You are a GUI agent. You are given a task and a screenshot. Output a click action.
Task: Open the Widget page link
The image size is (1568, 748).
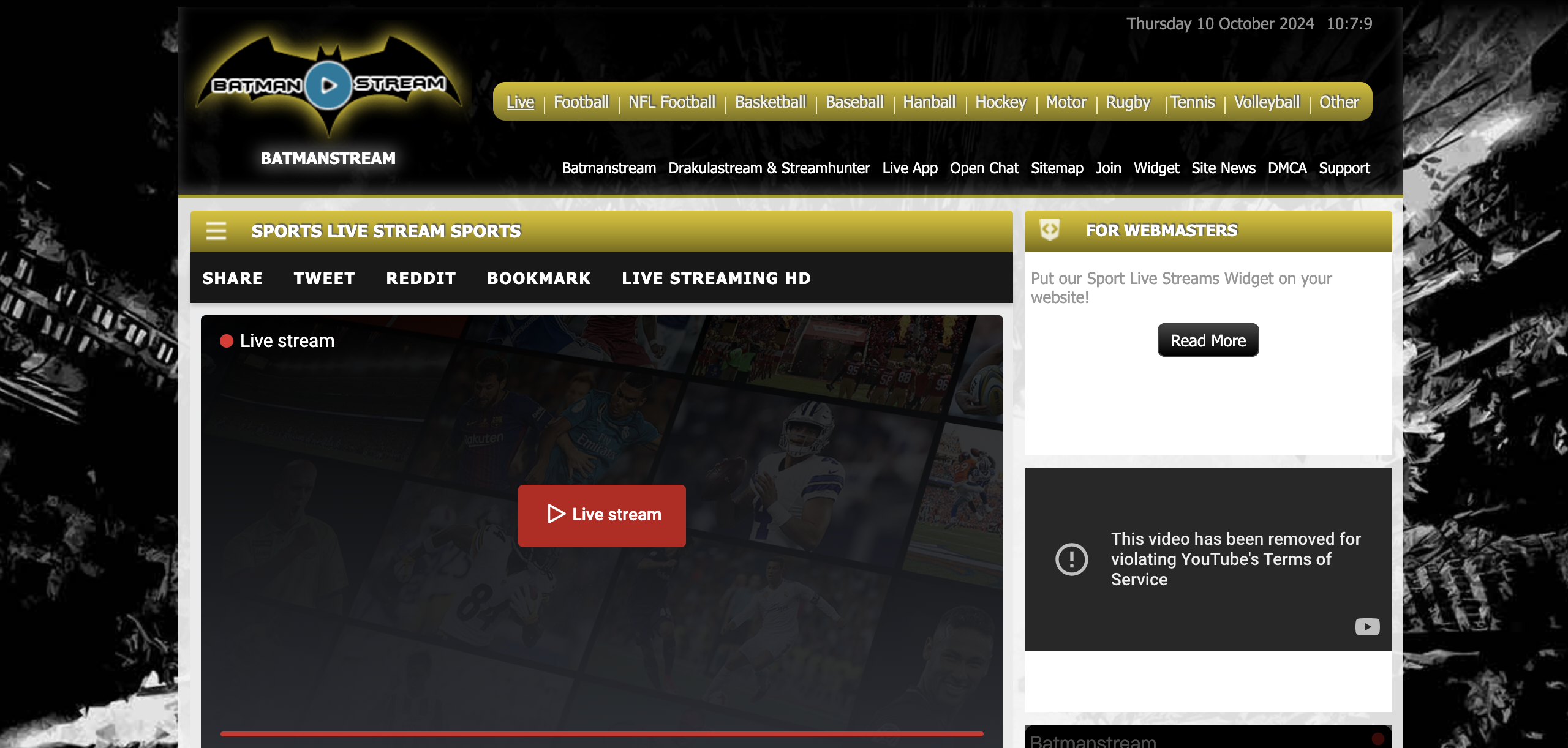point(1156,168)
